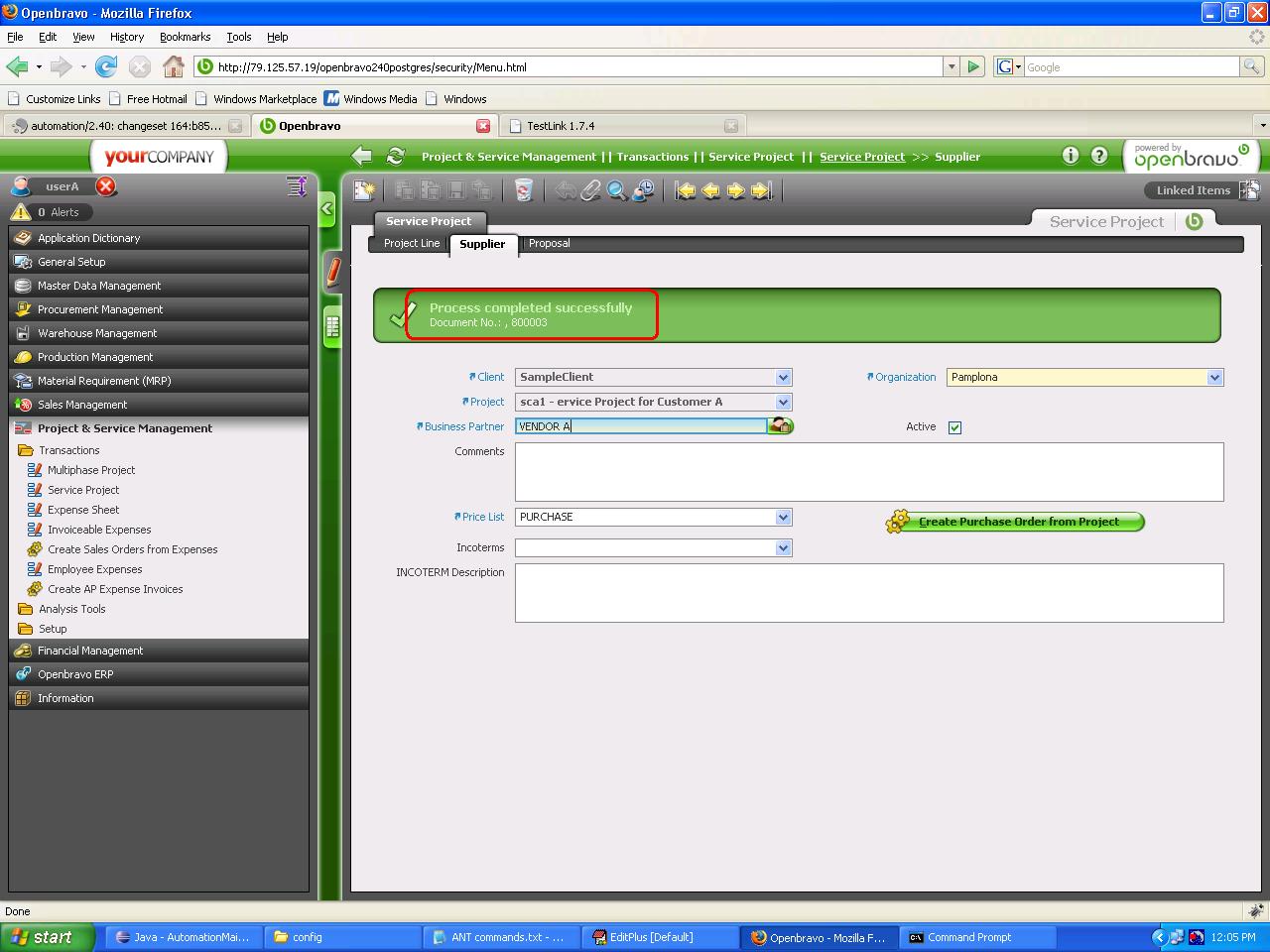Screen dimensions: 1270x952
Task: Open the Project dropdown
Action: pos(783,402)
